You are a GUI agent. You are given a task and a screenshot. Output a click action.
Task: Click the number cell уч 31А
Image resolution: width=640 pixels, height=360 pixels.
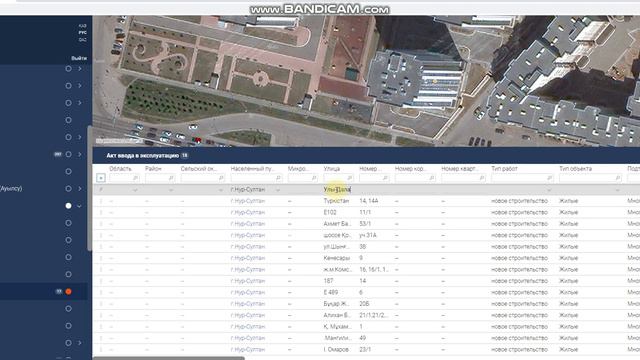(x=368, y=236)
